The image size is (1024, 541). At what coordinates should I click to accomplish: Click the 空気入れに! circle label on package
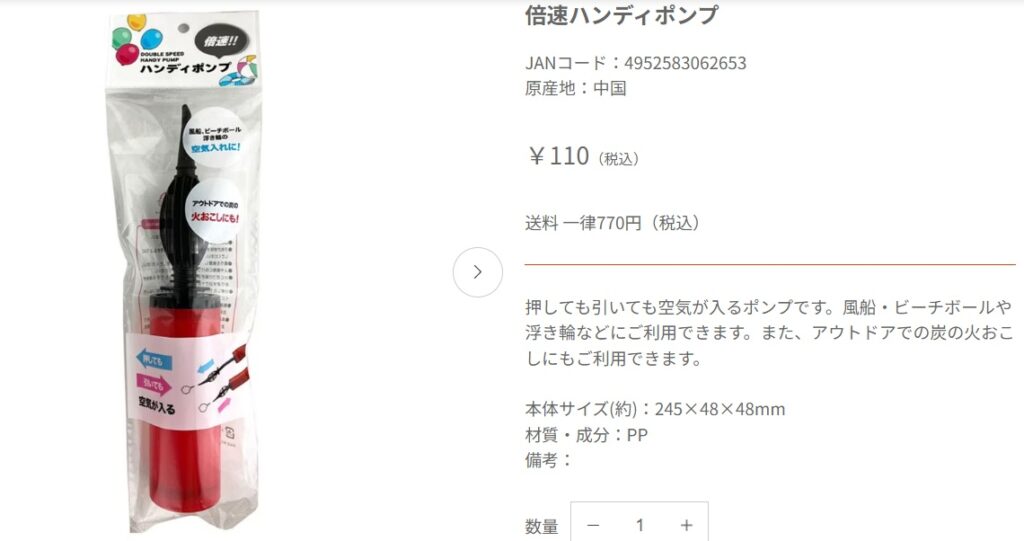(x=214, y=139)
